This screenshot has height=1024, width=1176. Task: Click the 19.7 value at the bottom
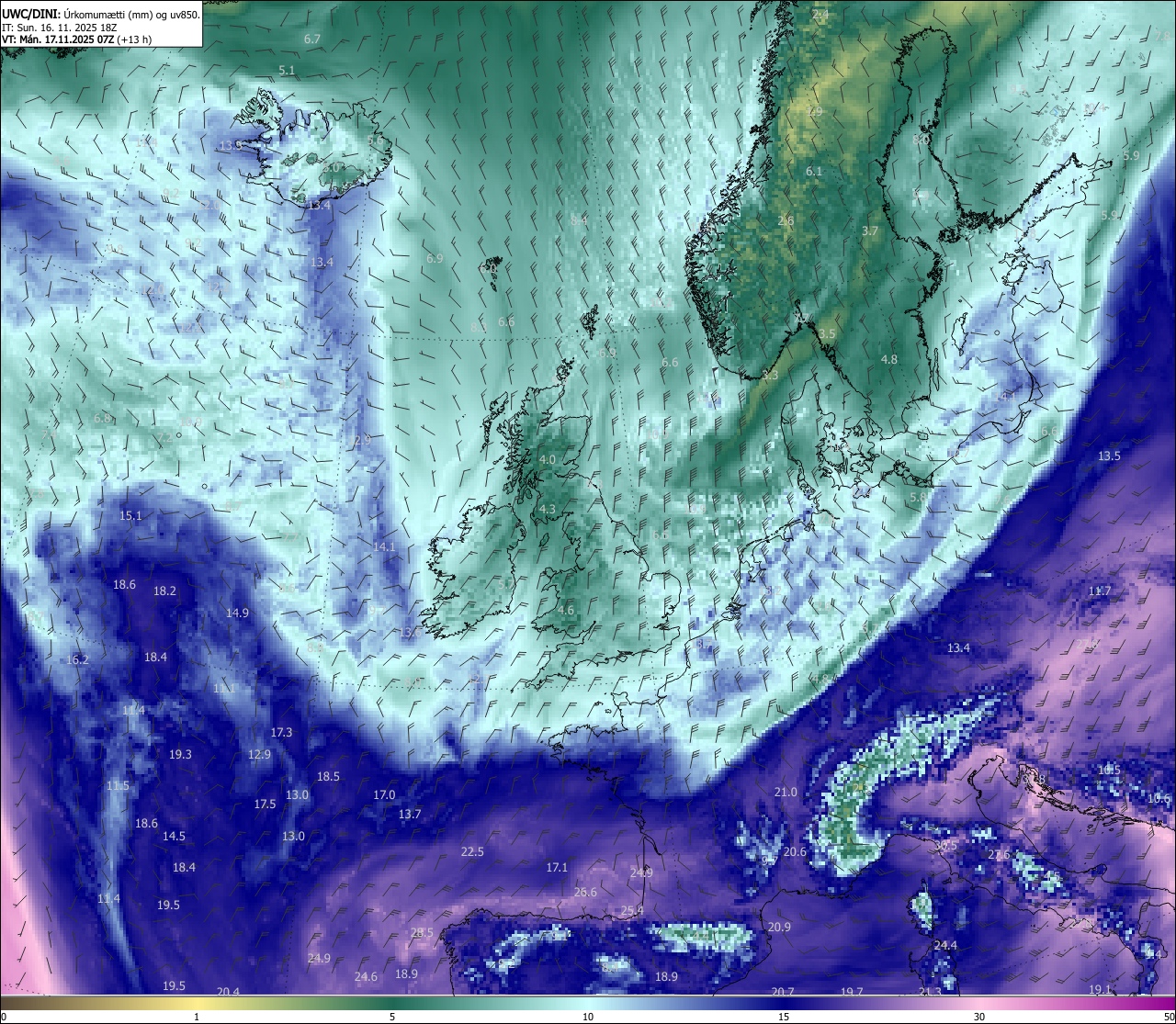point(852,992)
